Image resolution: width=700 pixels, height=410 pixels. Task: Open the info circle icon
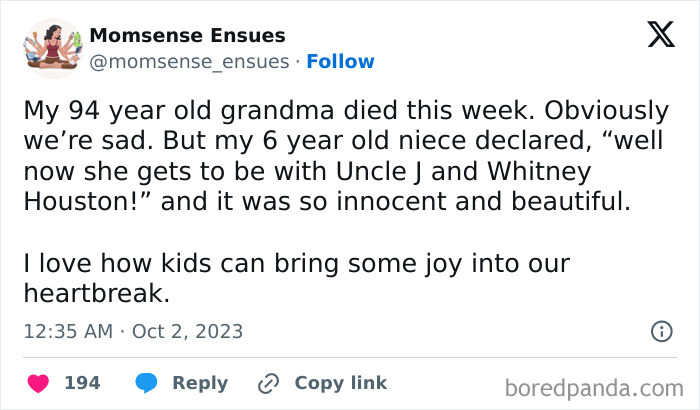[661, 331]
